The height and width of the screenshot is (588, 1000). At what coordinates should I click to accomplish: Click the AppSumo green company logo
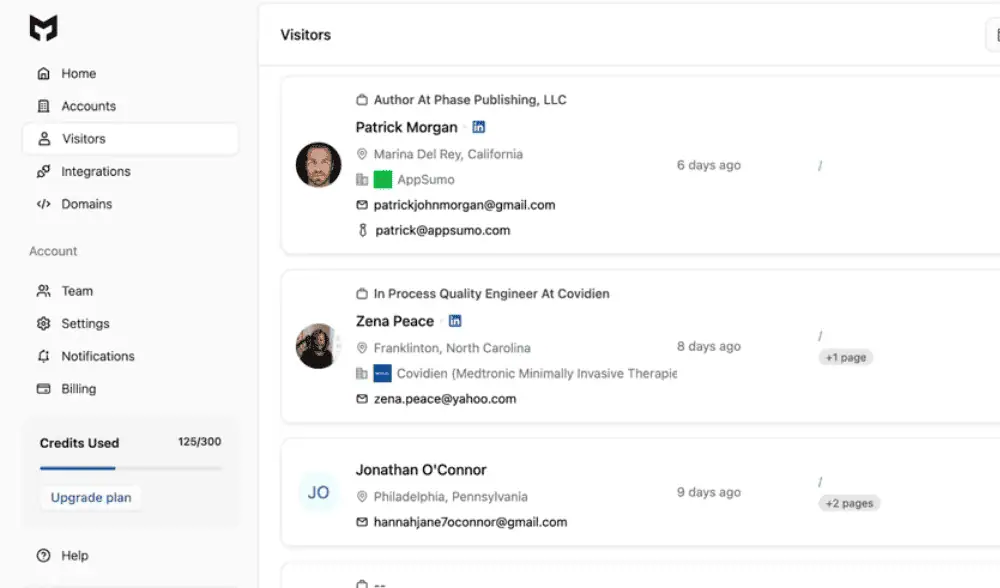(382, 180)
